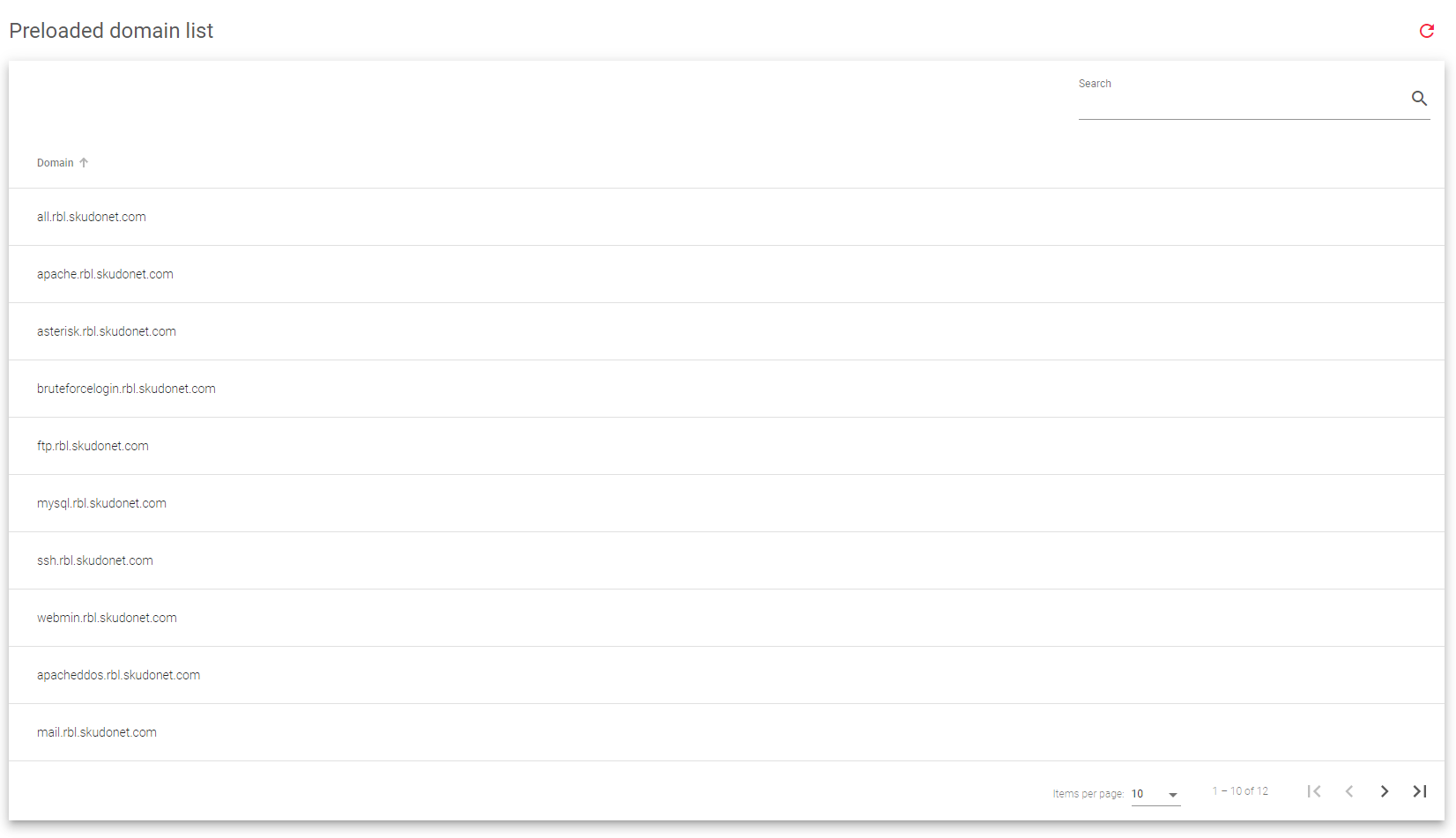Viewport: 1456px width, 838px height.
Task: Click the 'Items per page' label
Action: 1088,794
